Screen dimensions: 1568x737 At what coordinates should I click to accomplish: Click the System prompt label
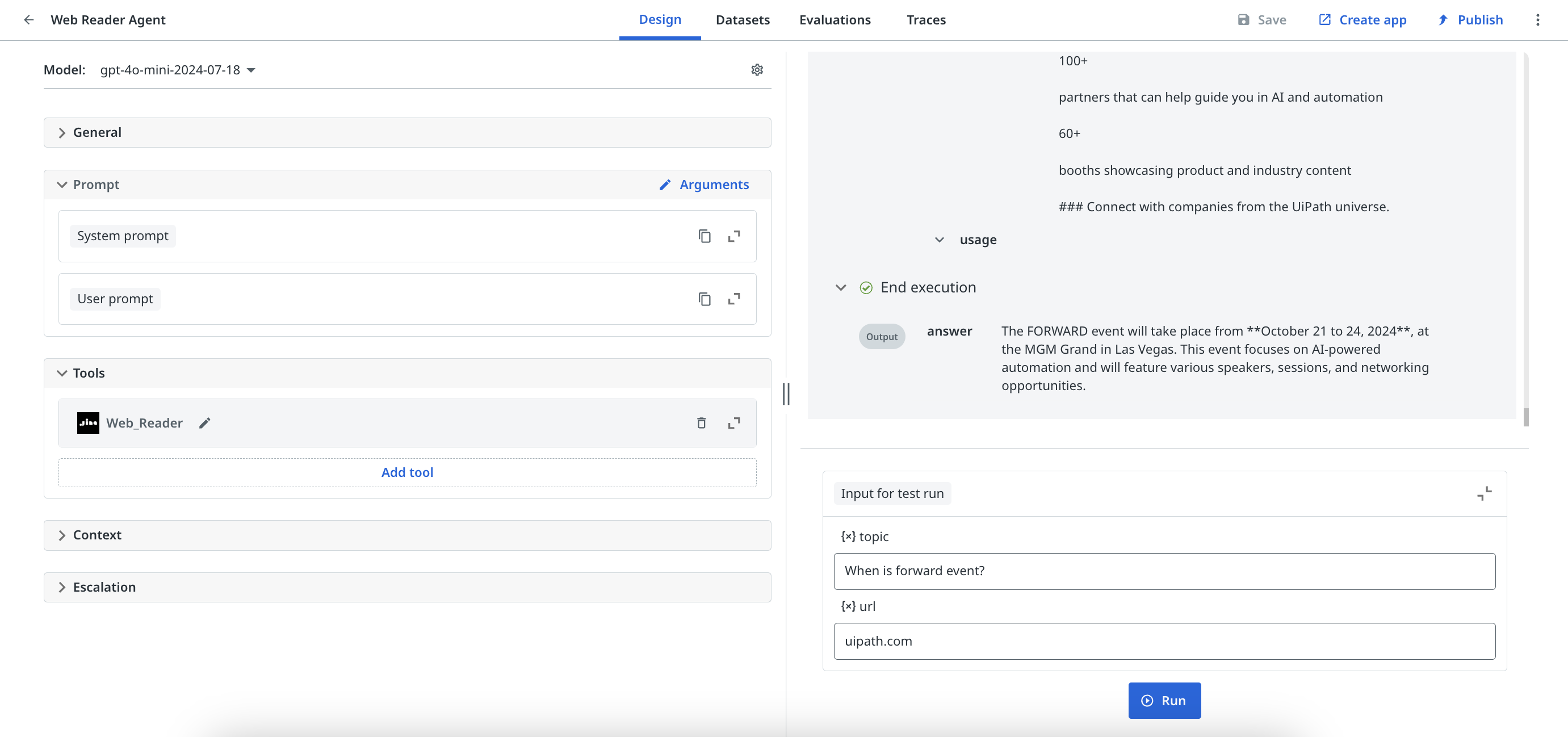coord(123,236)
